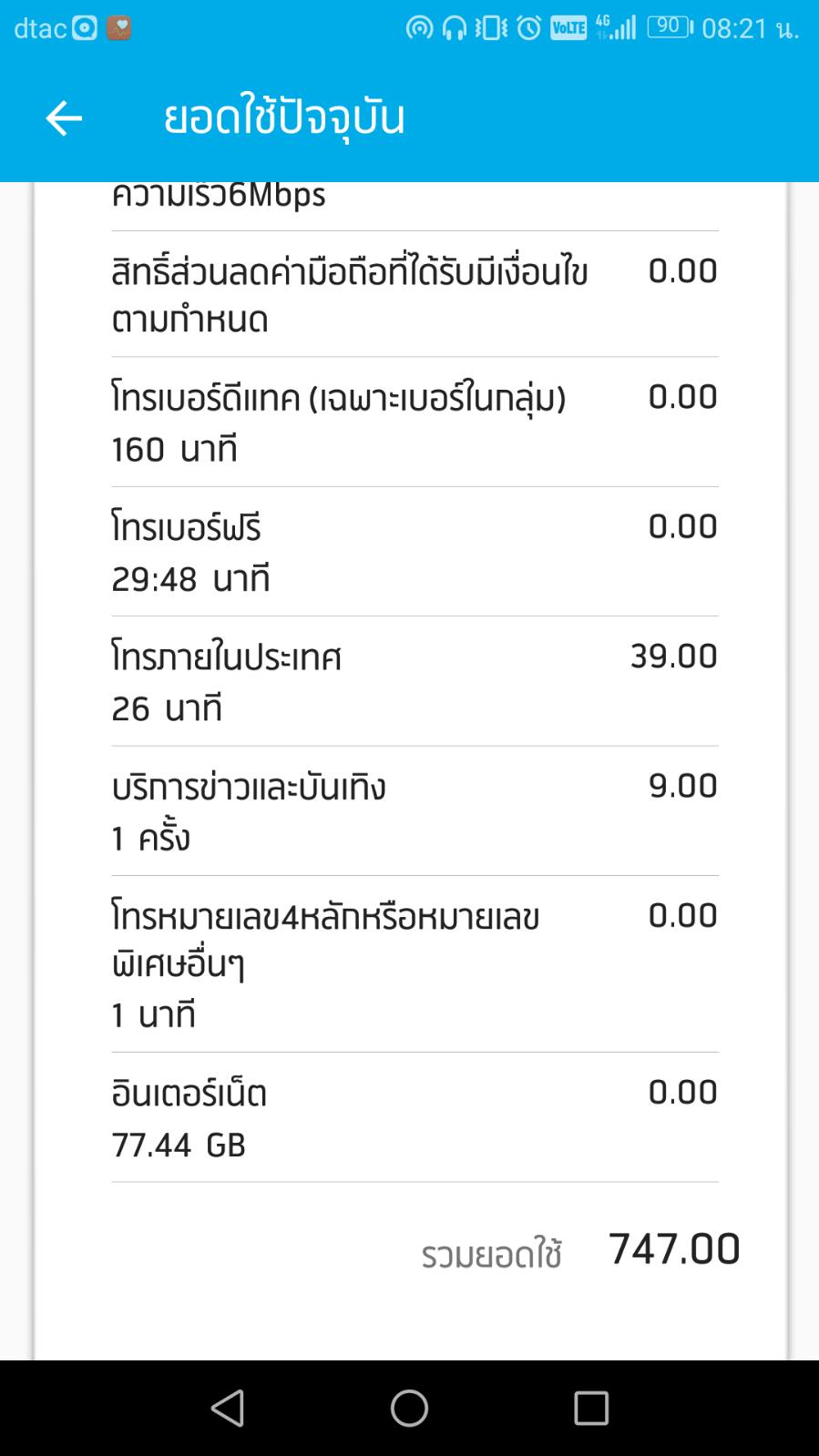819x1456 pixels.
Task: Tap the hotspot icon in the status bar
Action: [x=419, y=28]
